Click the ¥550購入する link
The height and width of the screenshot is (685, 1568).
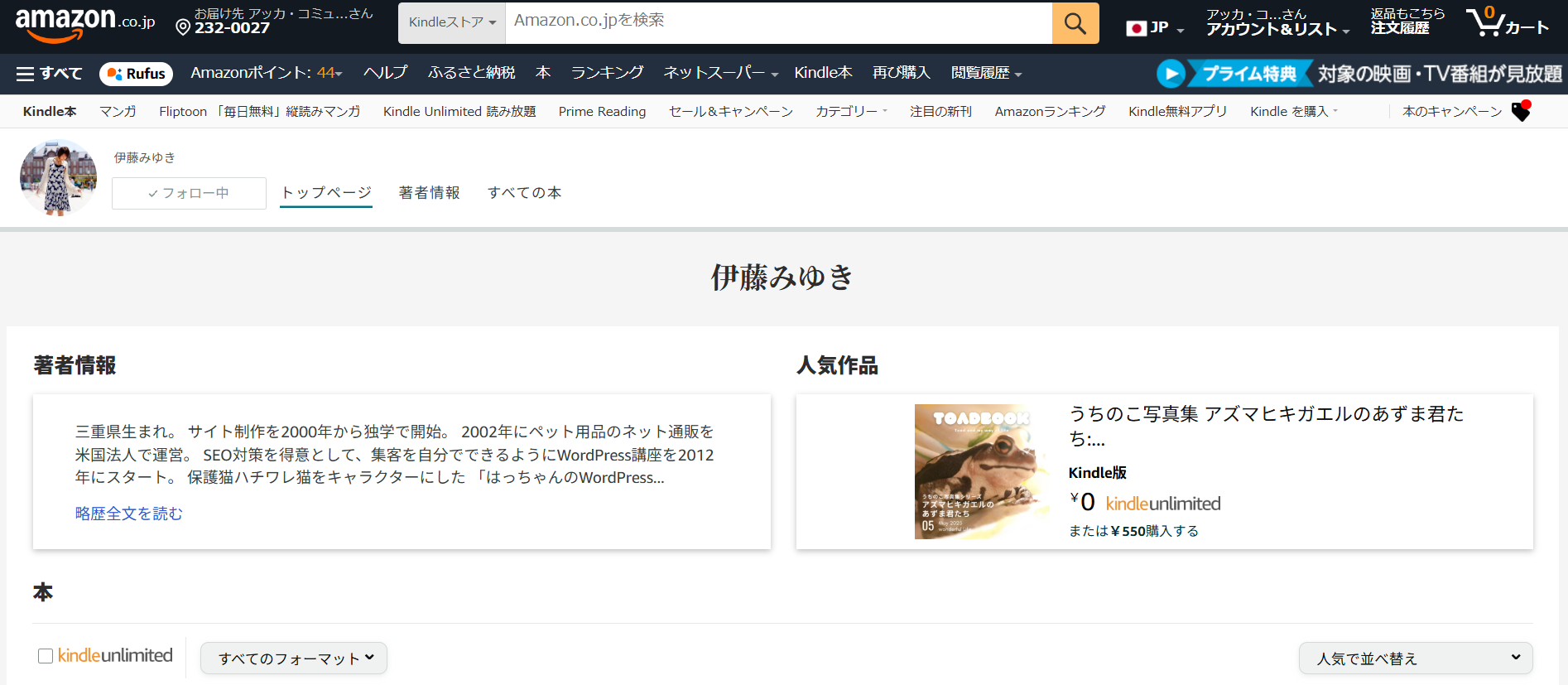[1154, 531]
